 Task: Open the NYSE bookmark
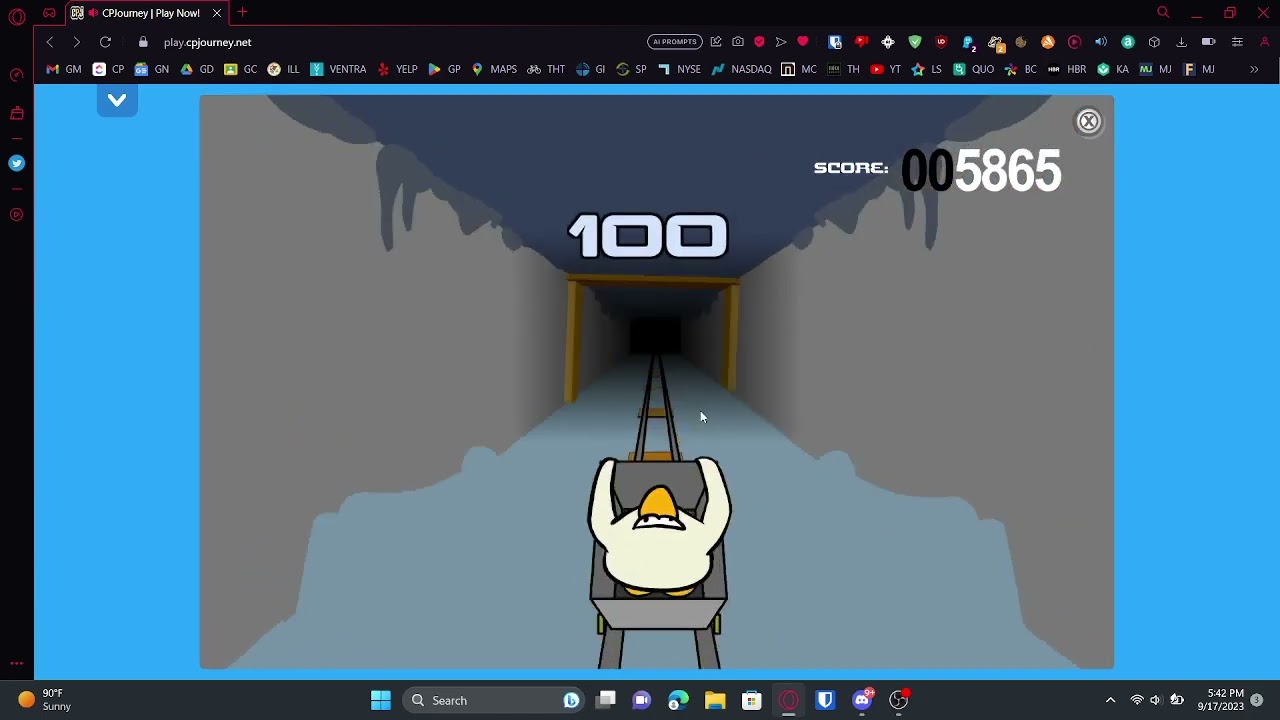click(x=679, y=69)
